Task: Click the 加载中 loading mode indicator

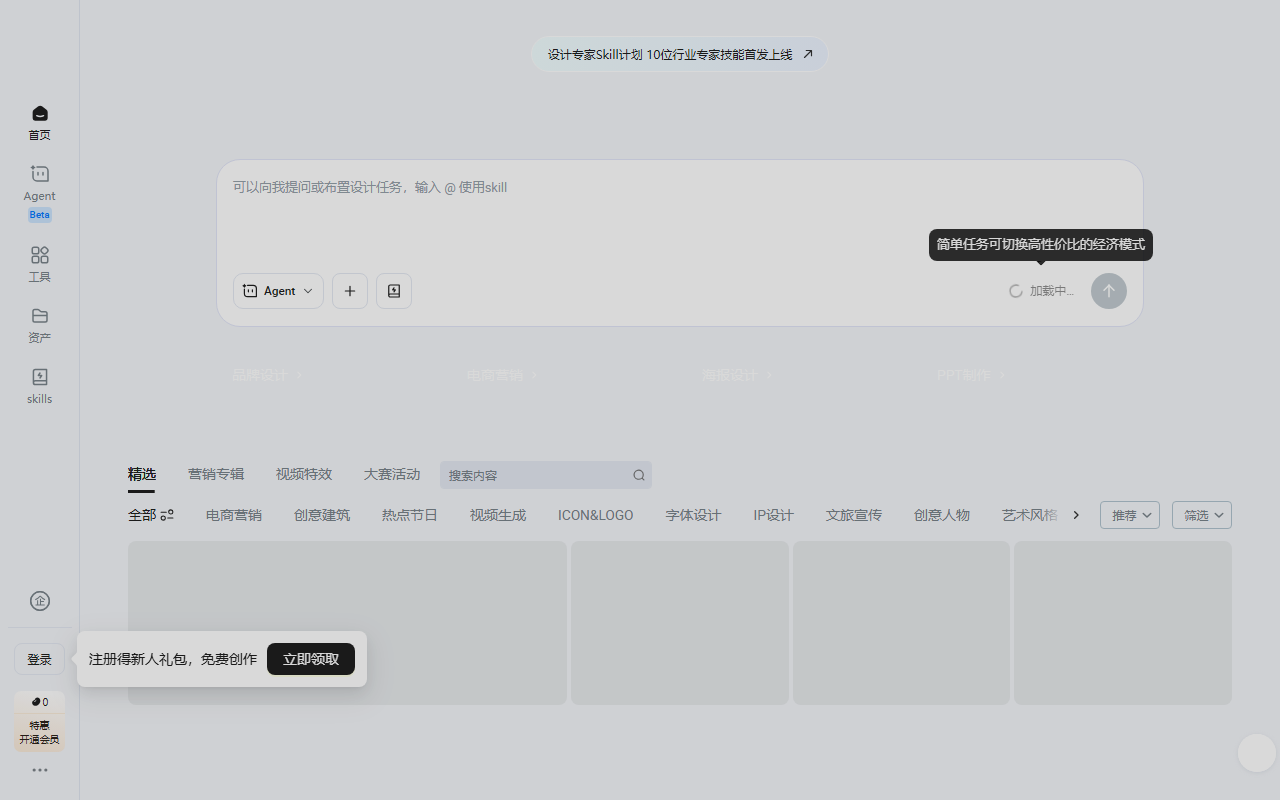Action: point(1042,291)
